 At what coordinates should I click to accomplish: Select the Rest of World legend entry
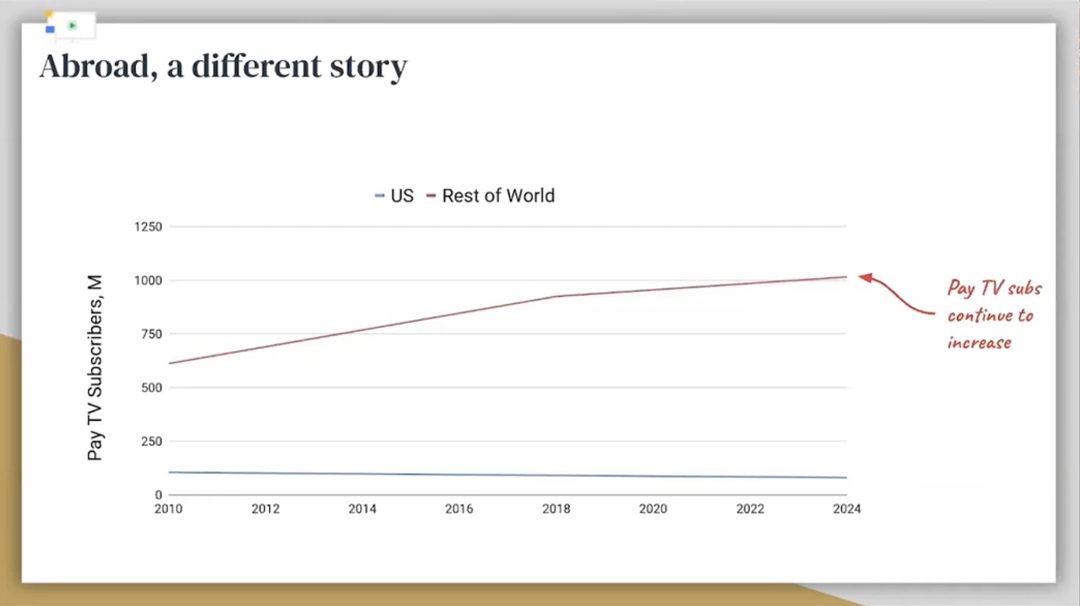tap(490, 196)
